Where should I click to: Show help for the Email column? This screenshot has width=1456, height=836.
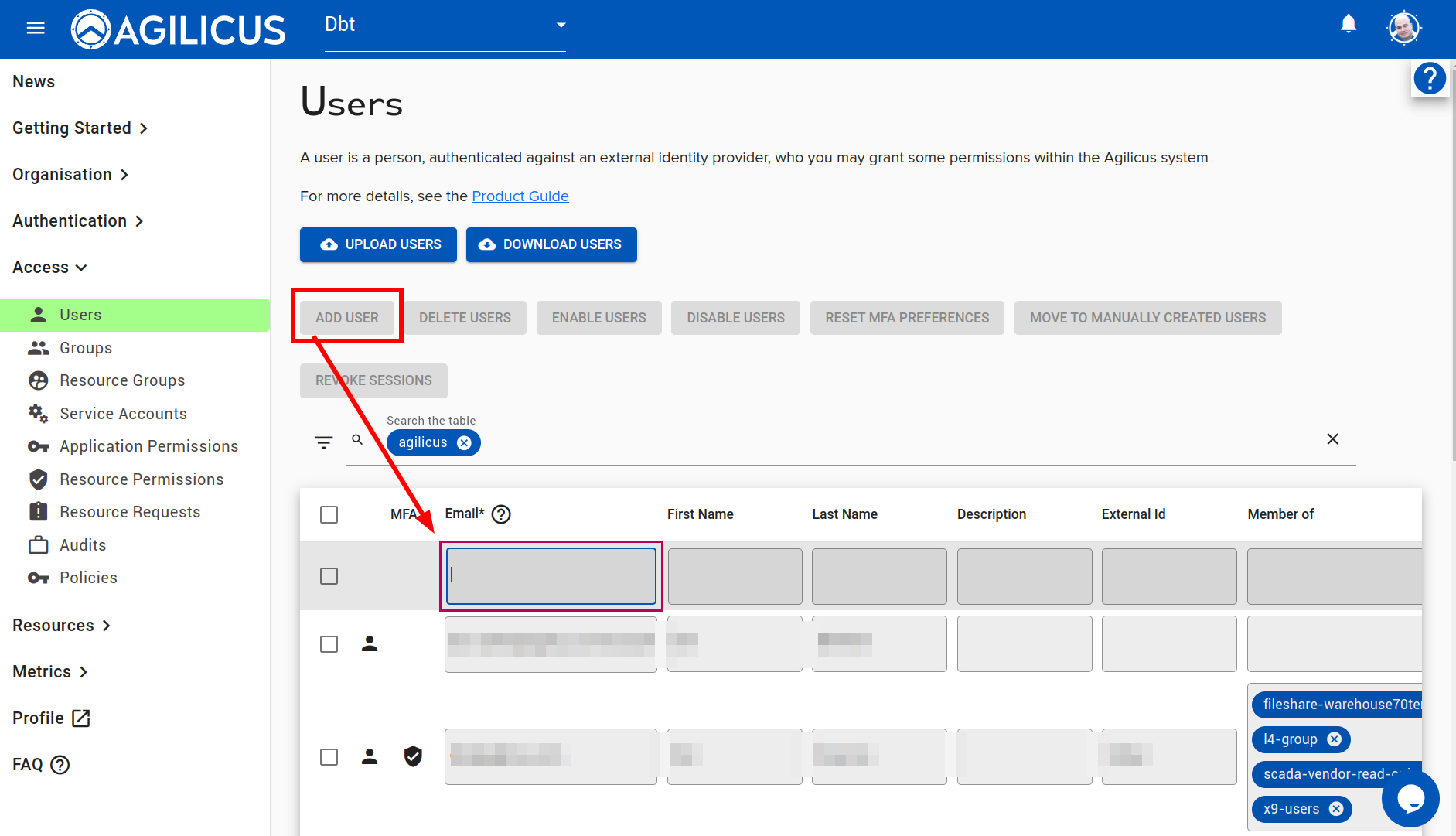(x=501, y=514)
